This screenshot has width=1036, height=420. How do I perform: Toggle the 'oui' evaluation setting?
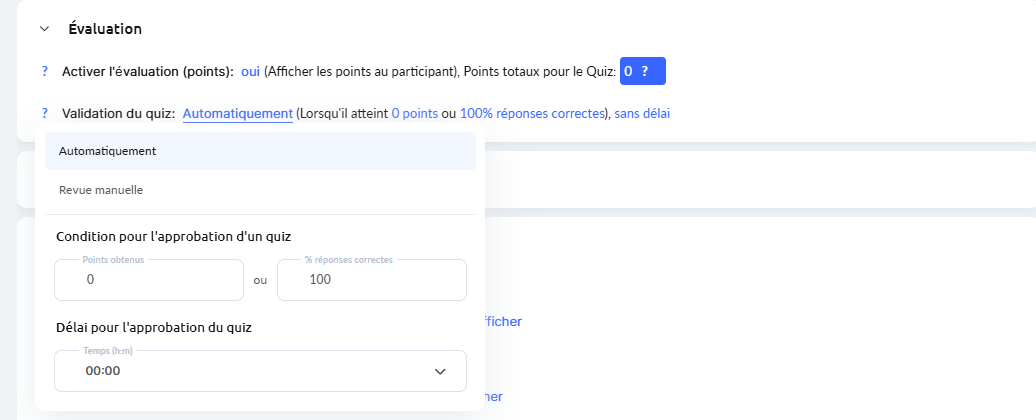pyautogui.click(x=250, y=72)
